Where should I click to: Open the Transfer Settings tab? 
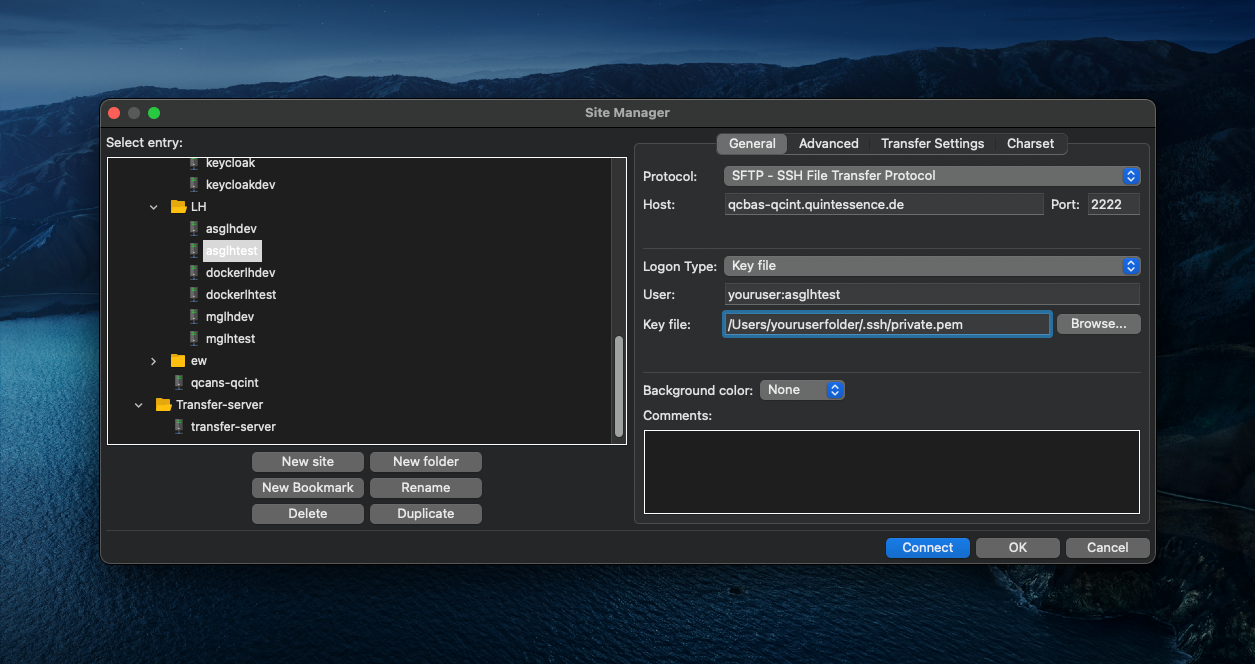(x=932, y=144)
